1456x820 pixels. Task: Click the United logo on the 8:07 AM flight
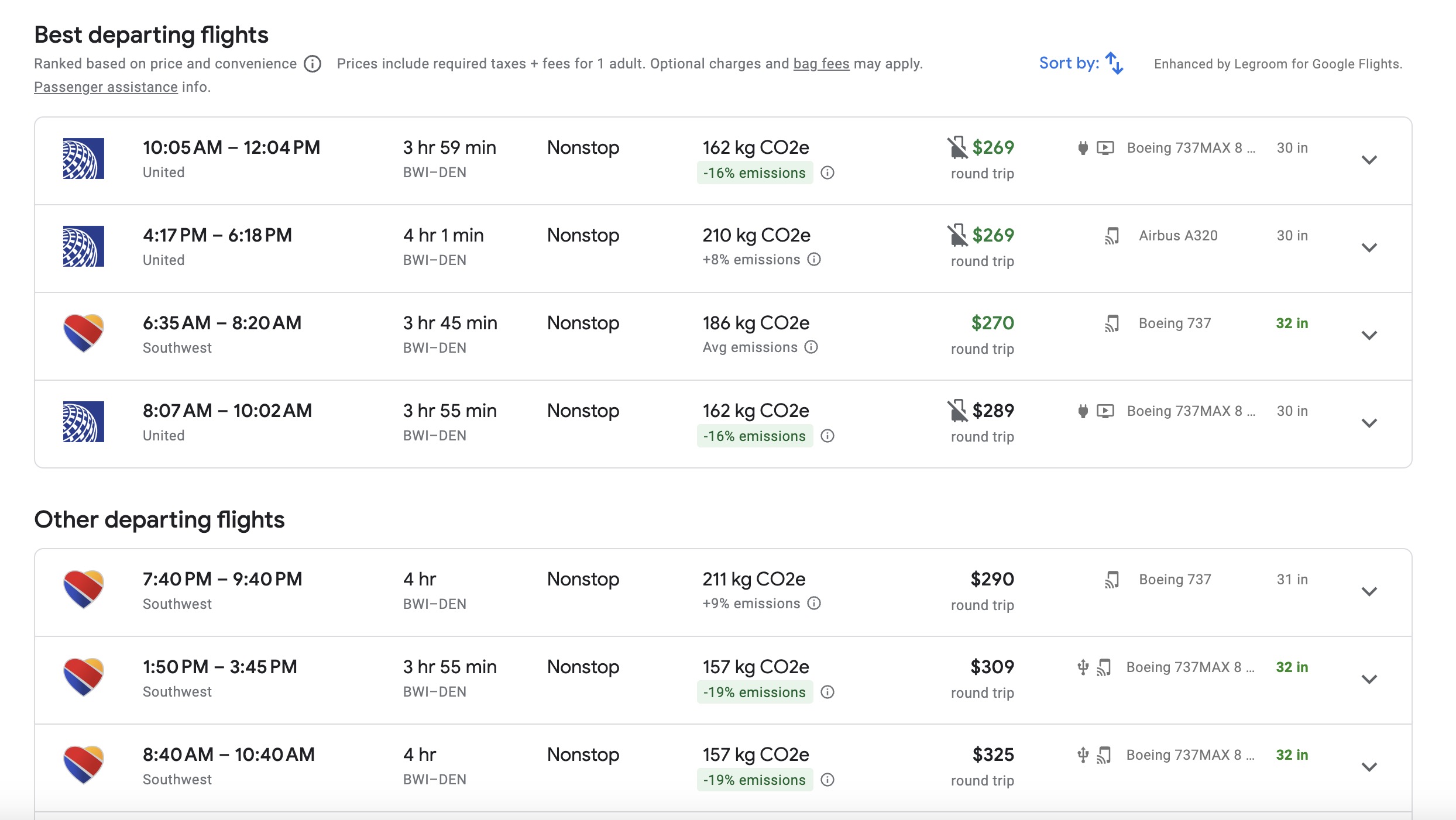click(x=84, y=422)
